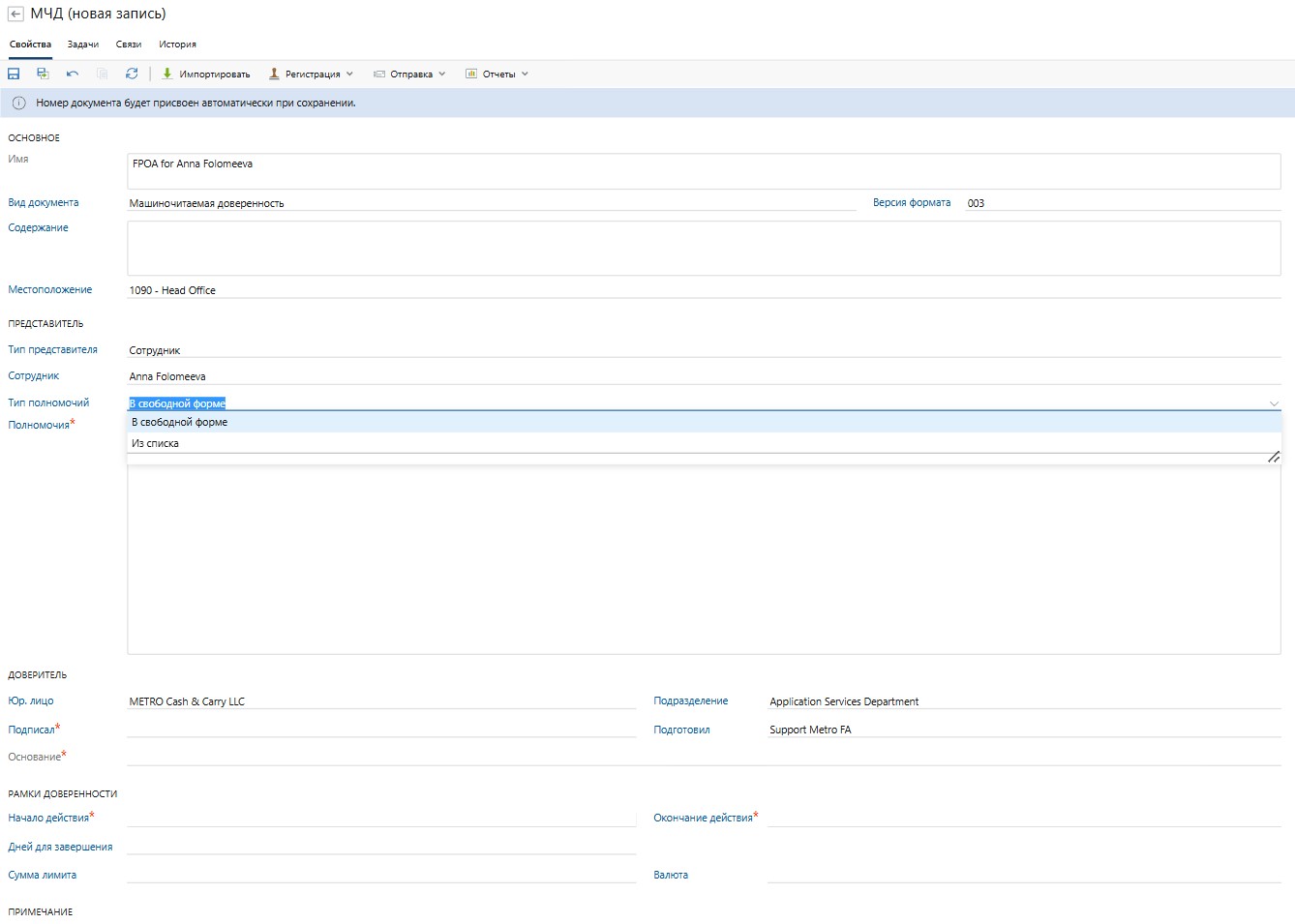Click the Save and close icon
Viewport: 1295px width, 924px height.
(x=43, y=74)
